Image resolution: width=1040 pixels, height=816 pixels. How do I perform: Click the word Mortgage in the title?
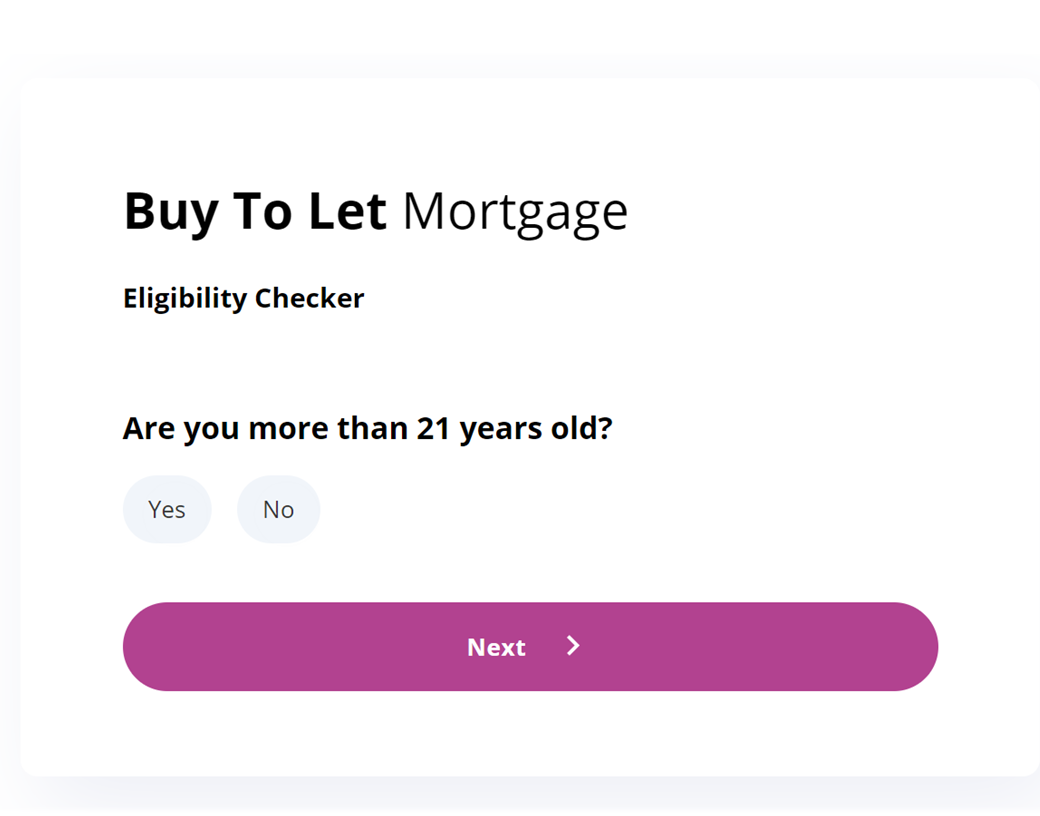pos(515,213)
